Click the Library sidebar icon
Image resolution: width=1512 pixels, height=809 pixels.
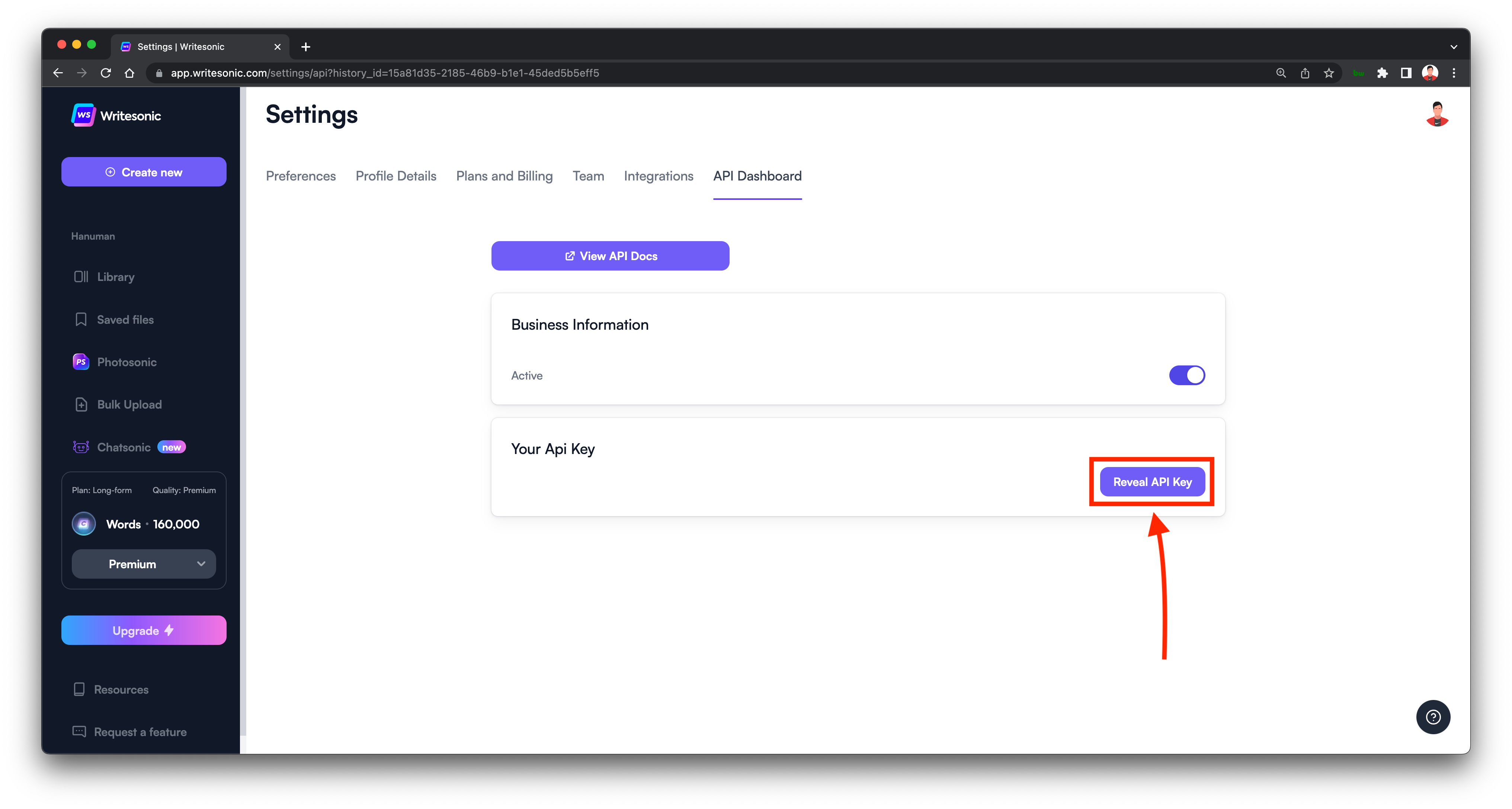(80, 276)
